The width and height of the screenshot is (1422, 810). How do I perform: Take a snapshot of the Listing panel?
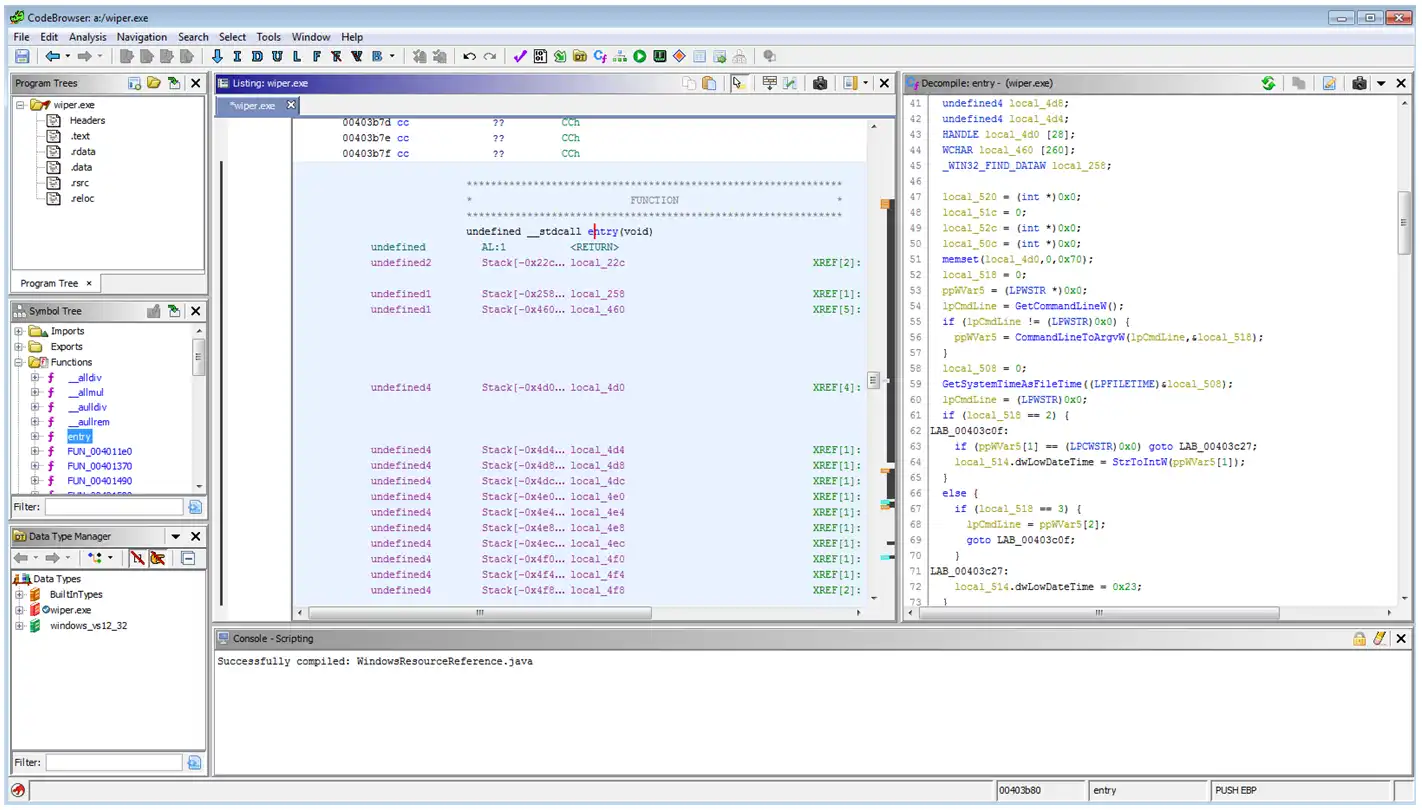(820, 84)
